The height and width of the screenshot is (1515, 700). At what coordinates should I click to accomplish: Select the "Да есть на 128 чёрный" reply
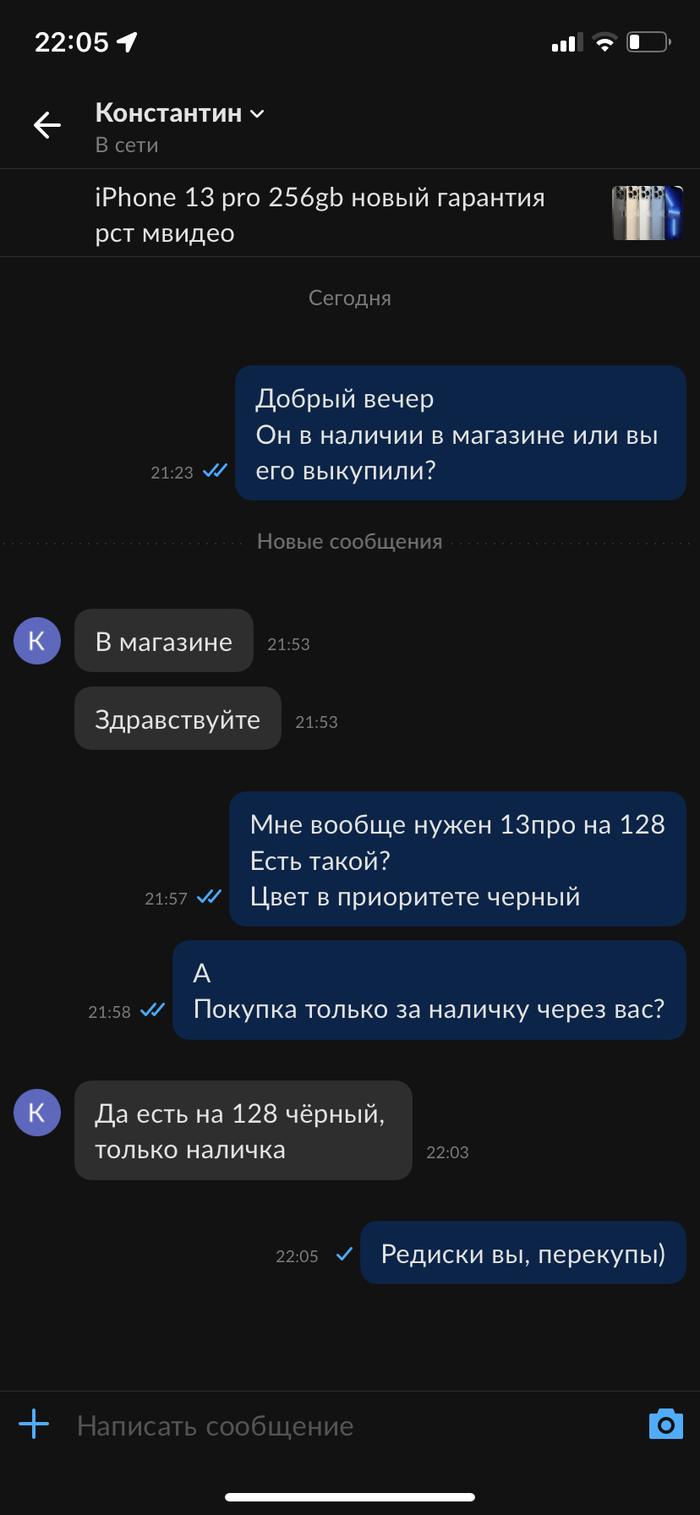[x=243, y=1130]
